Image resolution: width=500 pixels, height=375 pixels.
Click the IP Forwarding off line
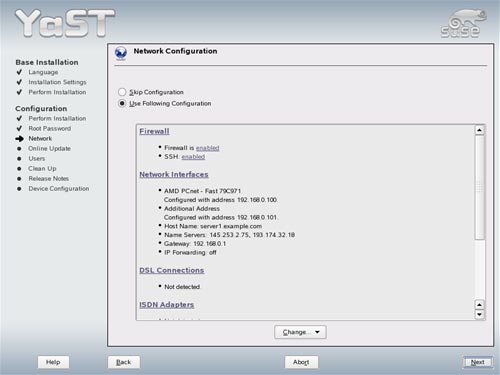point(190,252)
